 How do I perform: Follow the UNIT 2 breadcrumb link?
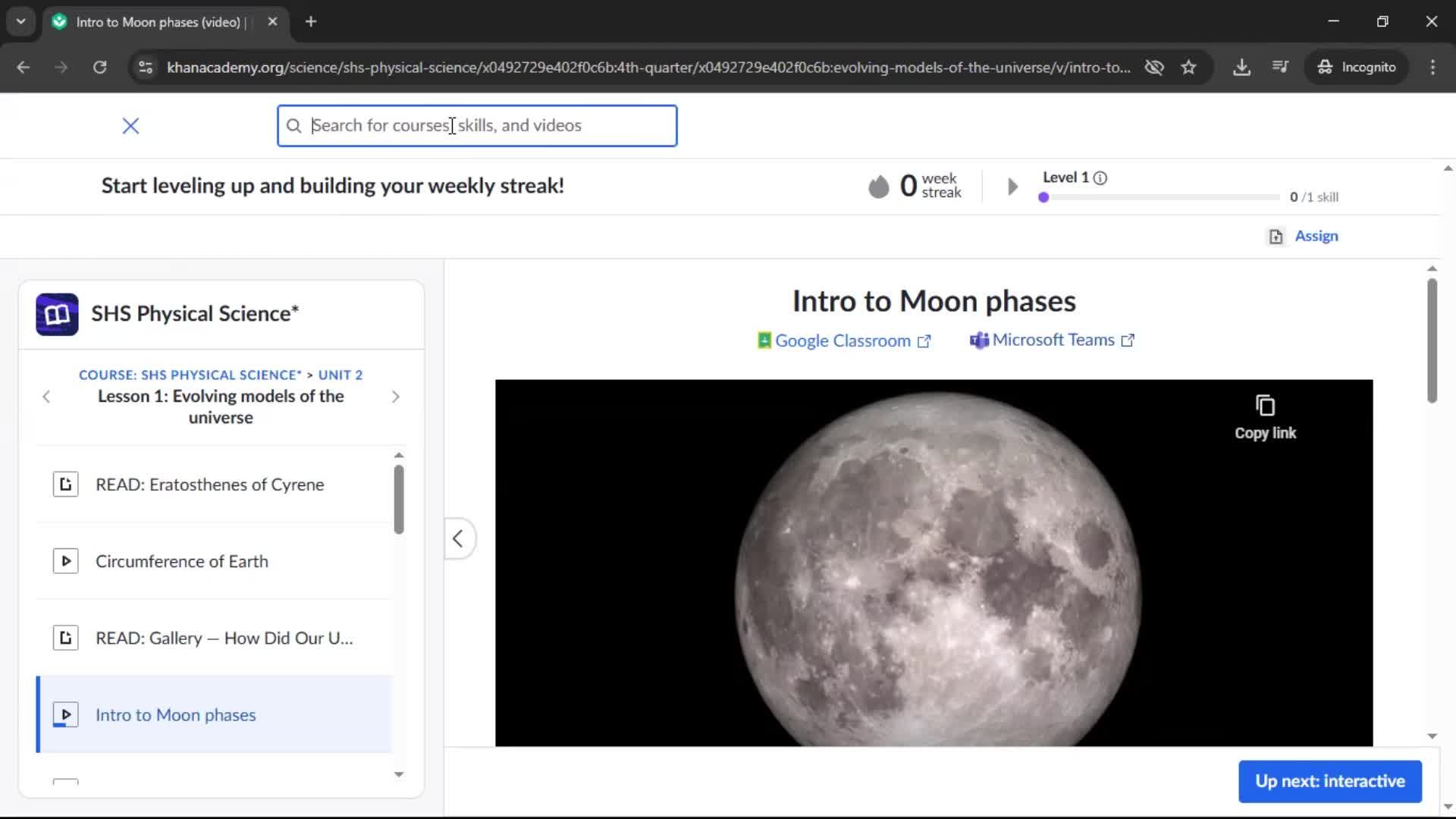[x=340, y=375]
